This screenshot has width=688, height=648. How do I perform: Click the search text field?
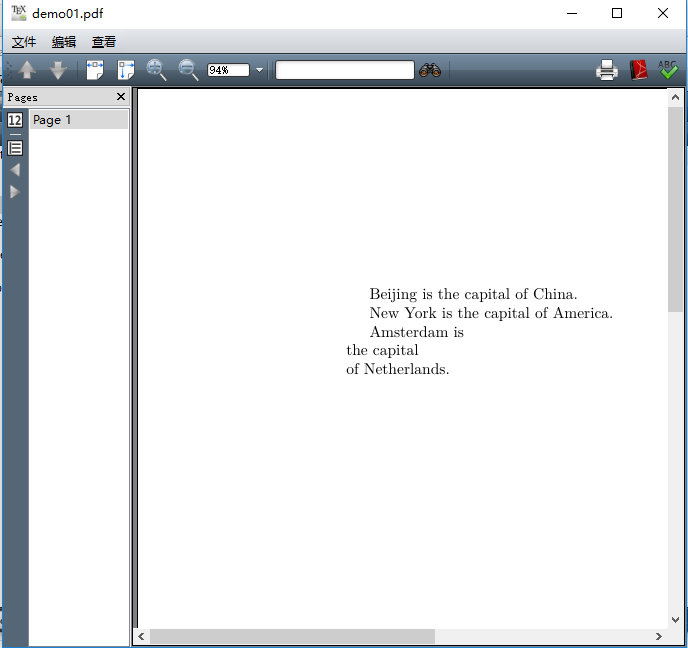[x=345, y=70]
